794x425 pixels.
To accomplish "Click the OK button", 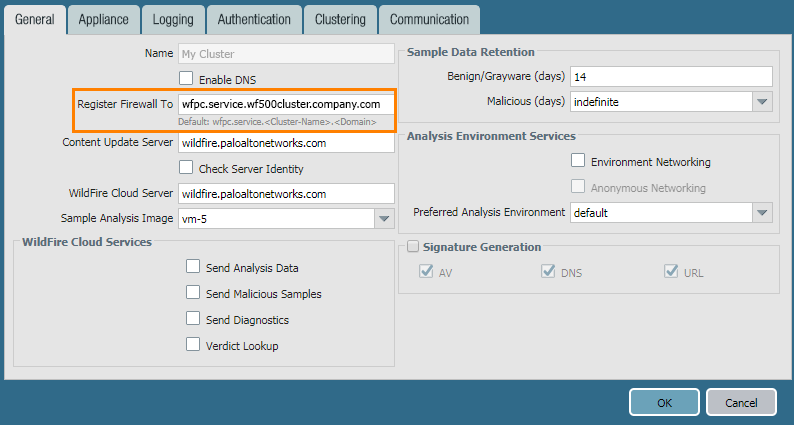I will (664, 402).
